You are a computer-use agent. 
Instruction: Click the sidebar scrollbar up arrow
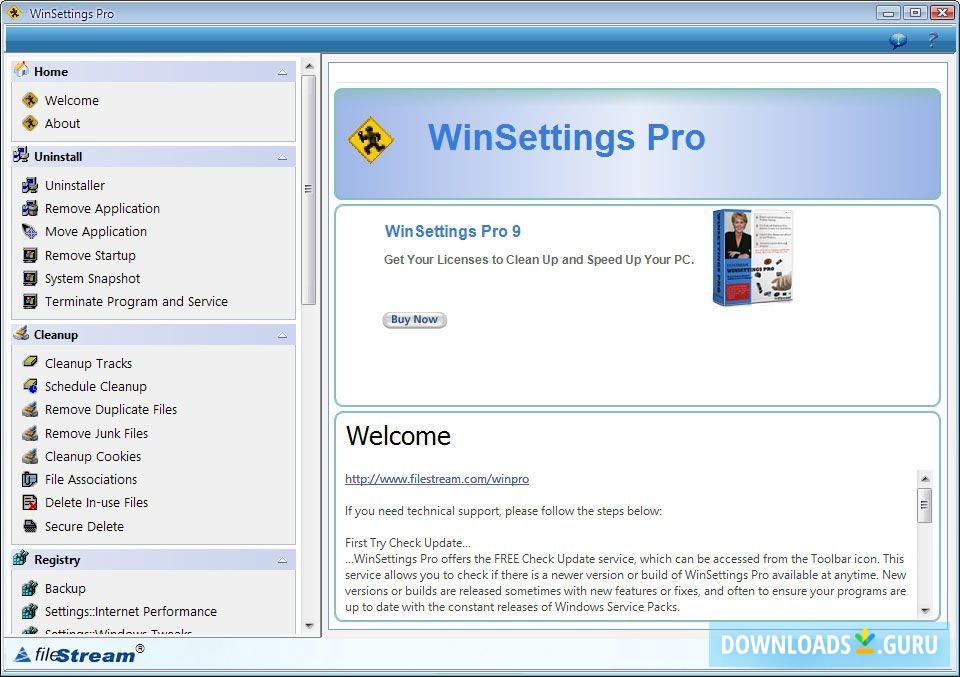(309, 65)
